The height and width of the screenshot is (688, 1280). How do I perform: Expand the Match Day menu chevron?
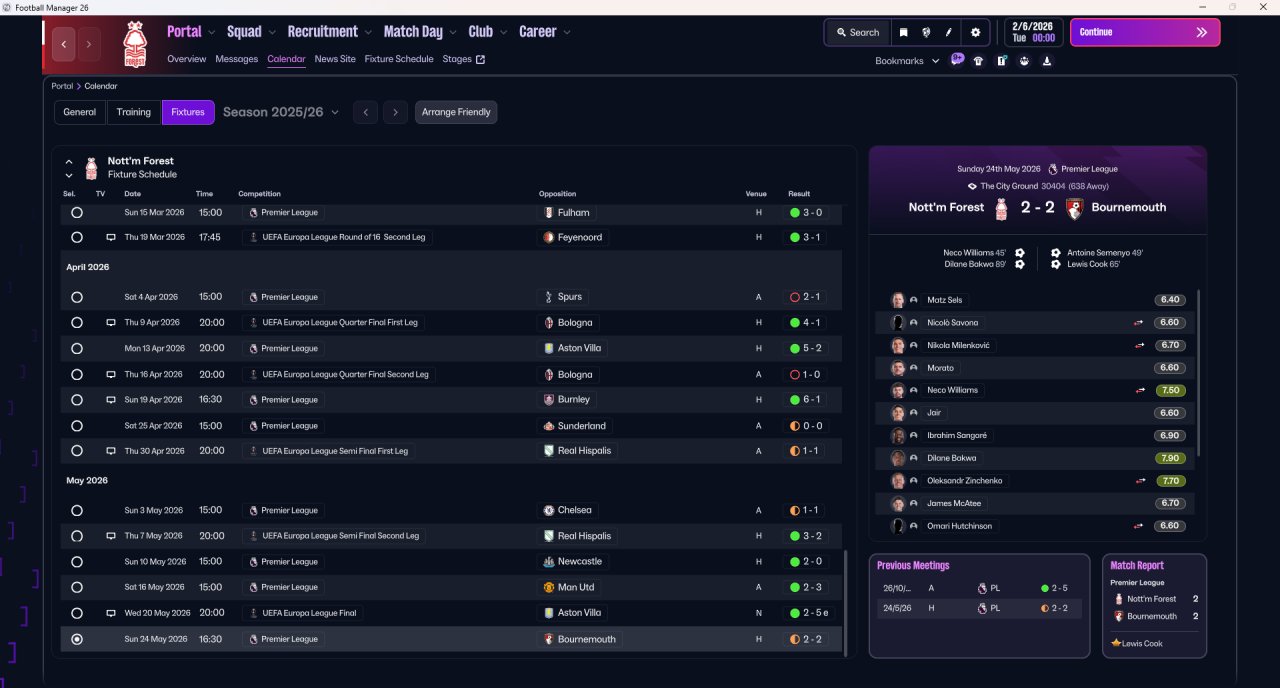(x=453, y=32)
